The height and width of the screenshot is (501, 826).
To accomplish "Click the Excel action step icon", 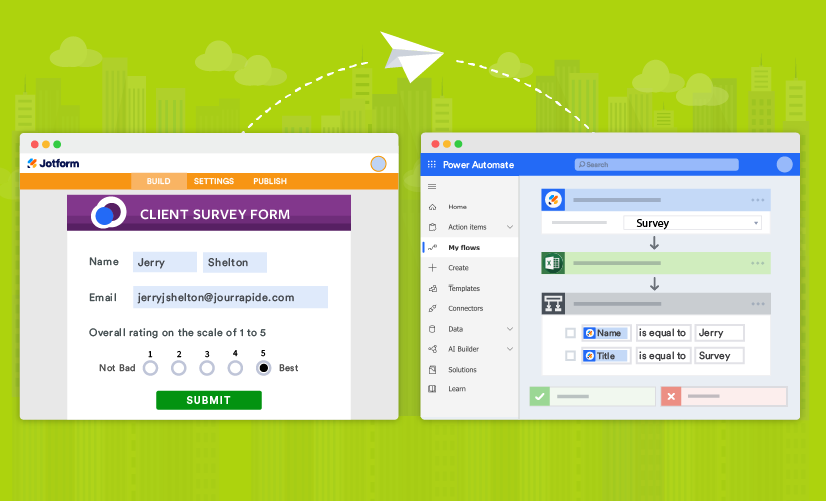I will [553, 263].
